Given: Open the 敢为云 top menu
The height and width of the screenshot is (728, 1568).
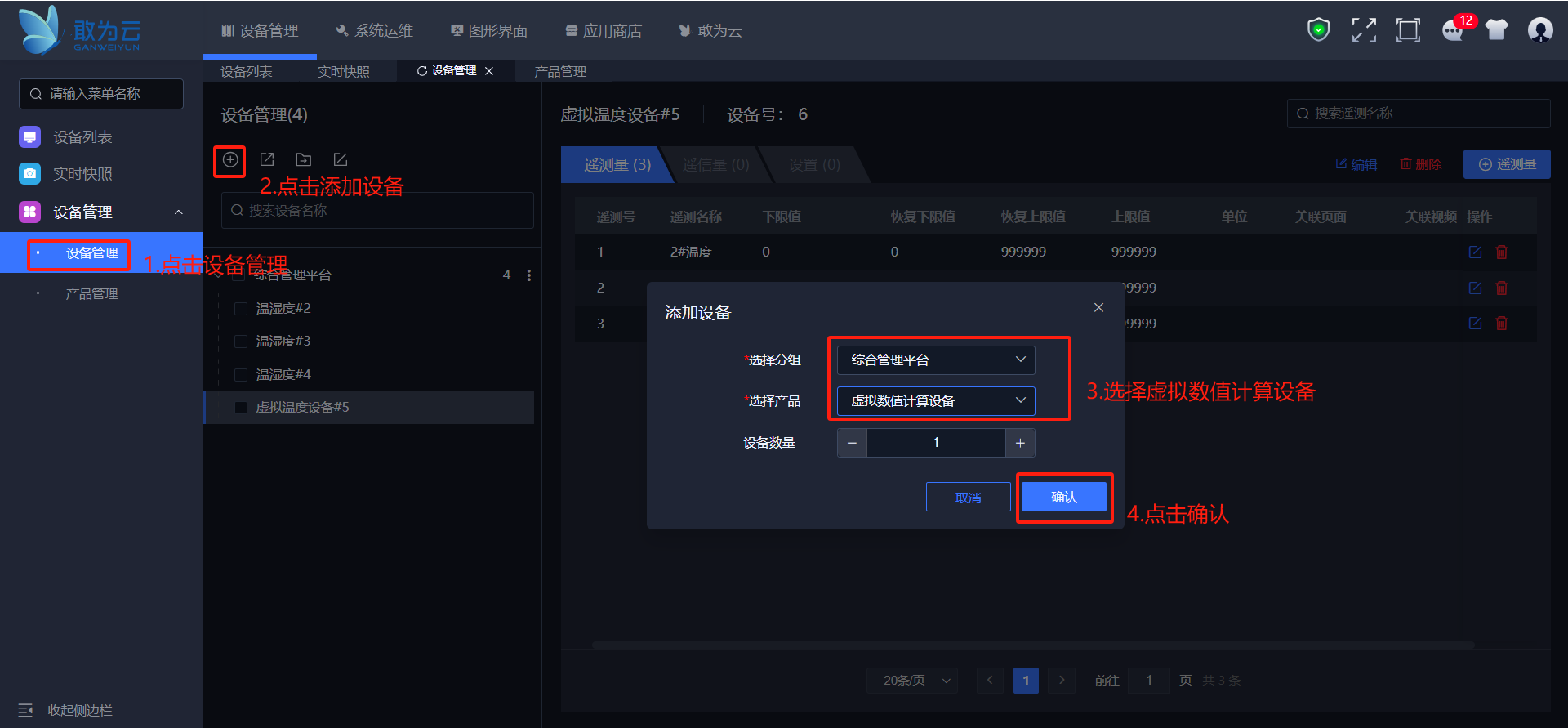Looking at the screenshot, I should point(710,30).
